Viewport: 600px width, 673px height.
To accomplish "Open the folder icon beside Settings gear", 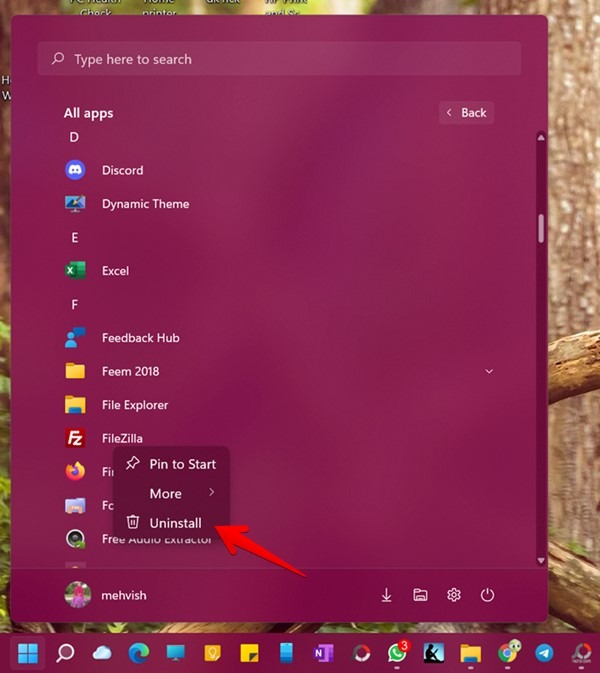I will click(x=420, y=595).
